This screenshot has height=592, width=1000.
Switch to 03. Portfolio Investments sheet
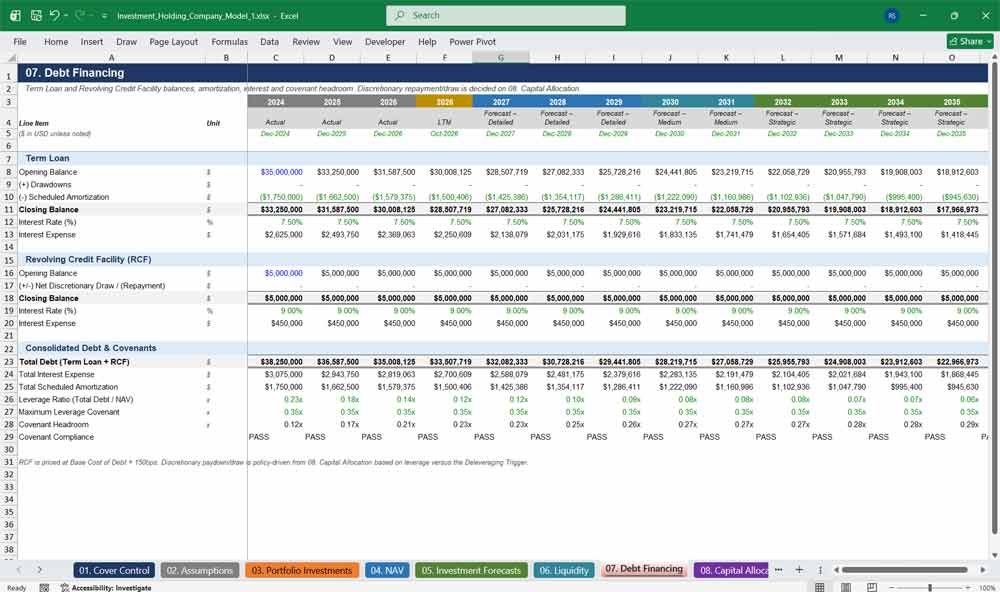(302, 570)
